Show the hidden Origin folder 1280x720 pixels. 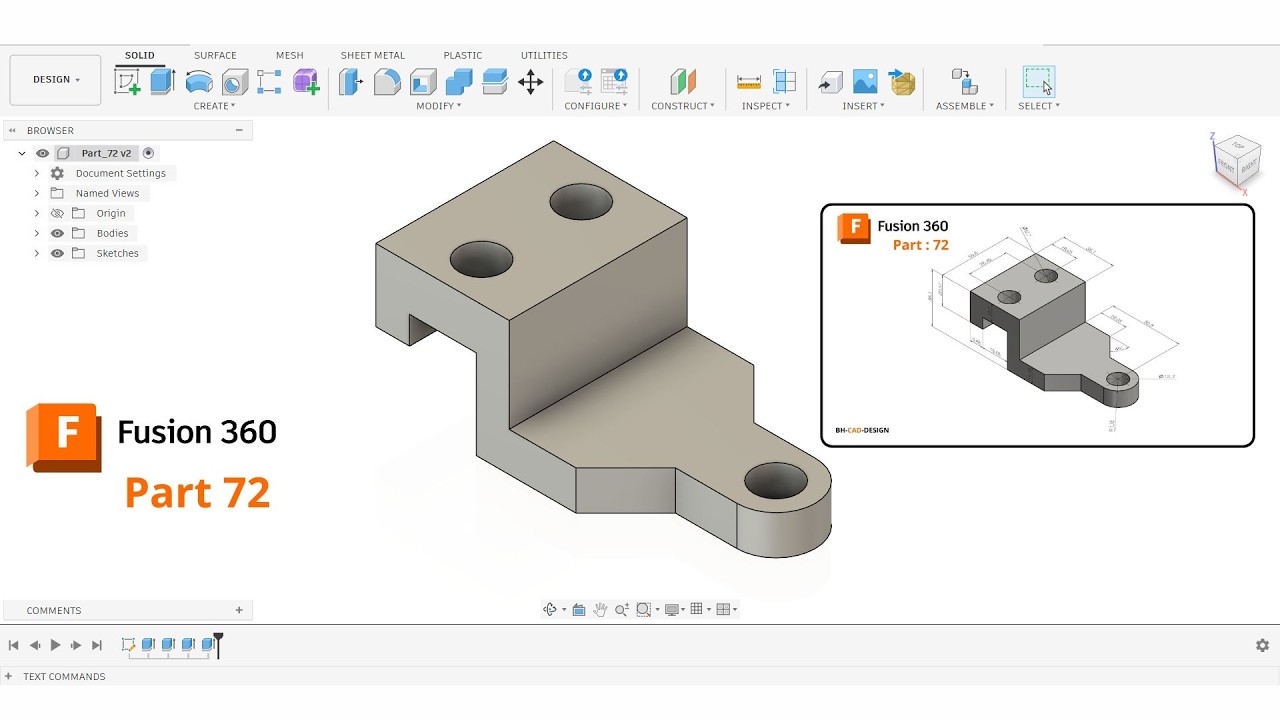coord(57,213)
